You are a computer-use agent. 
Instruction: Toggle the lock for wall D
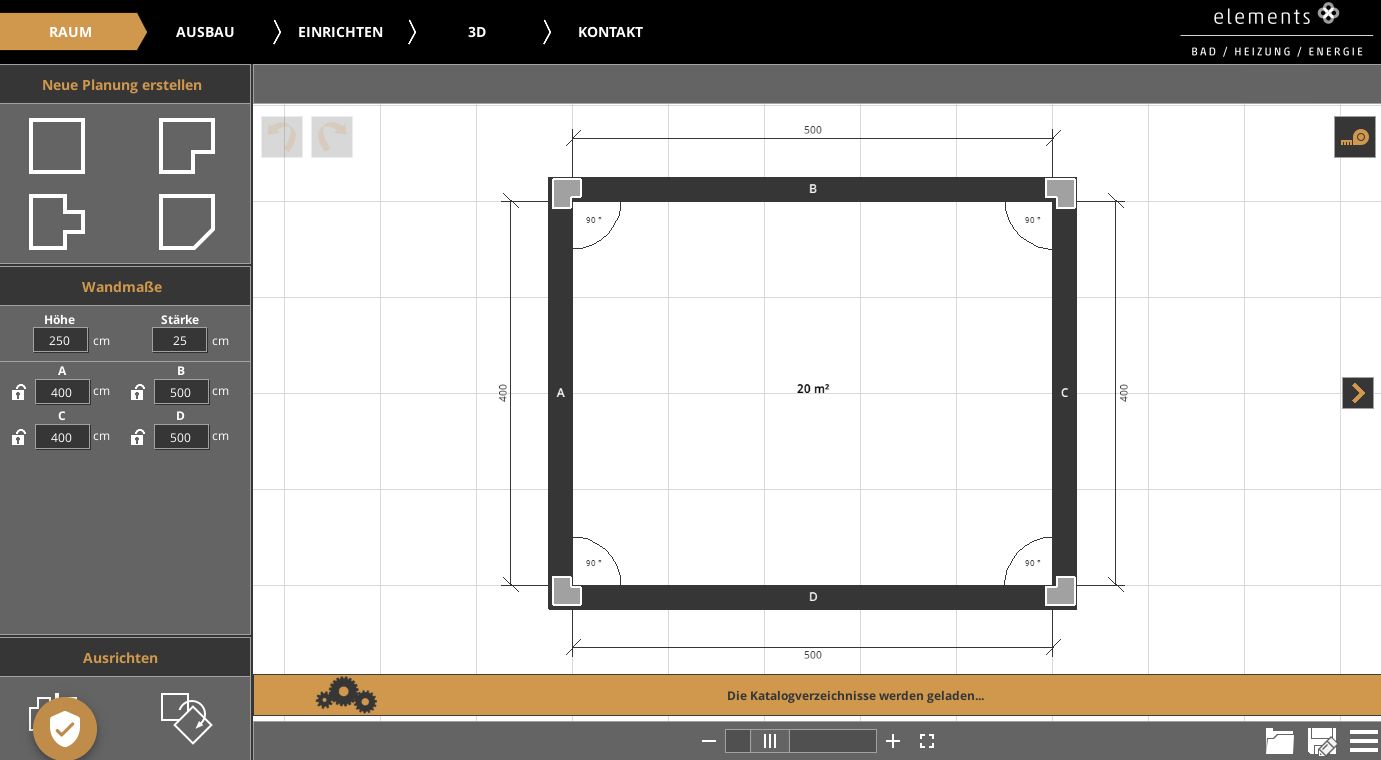click(138, 437)
